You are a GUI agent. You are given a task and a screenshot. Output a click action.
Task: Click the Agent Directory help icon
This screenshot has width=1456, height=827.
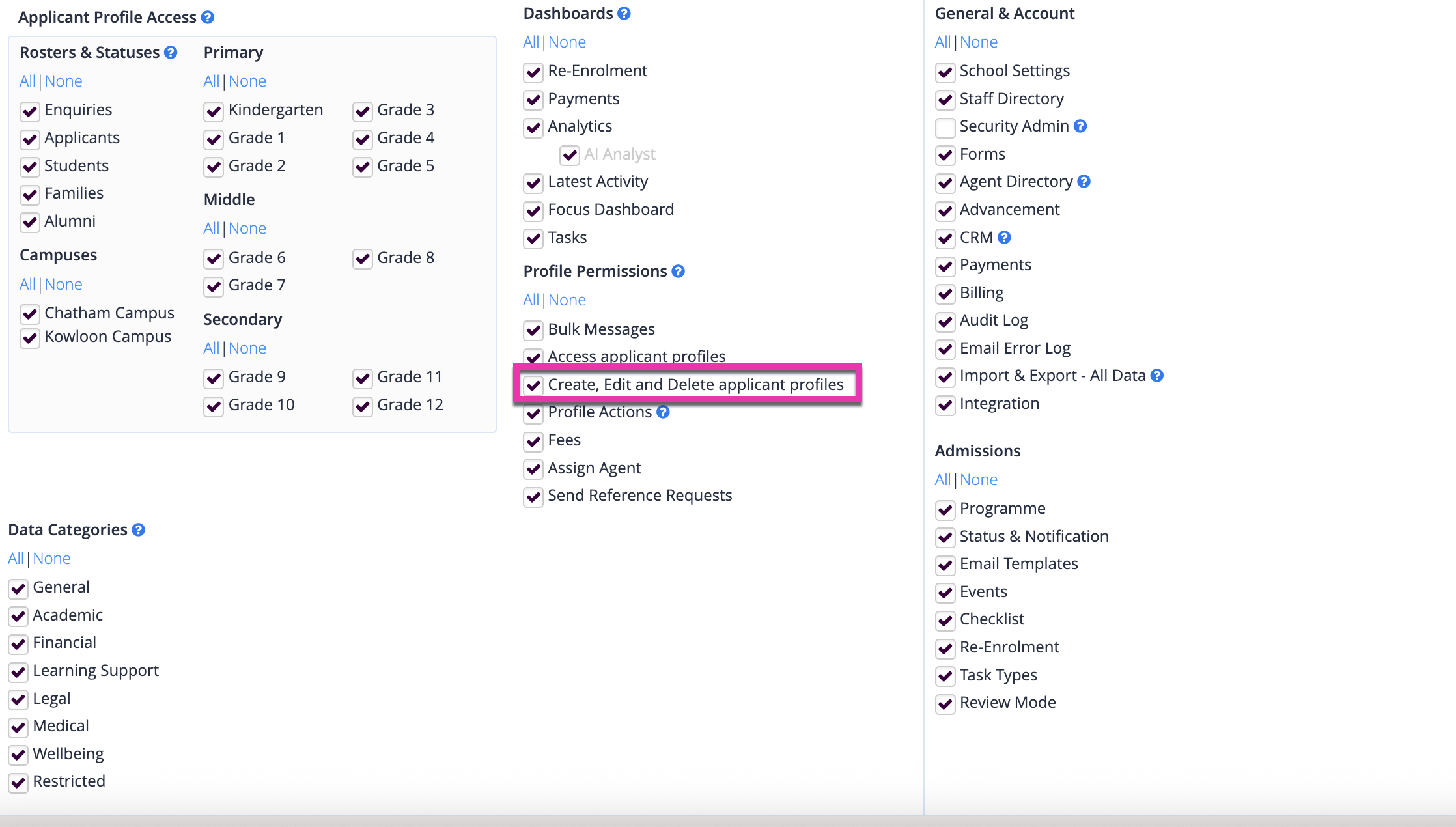(1084, 182)
